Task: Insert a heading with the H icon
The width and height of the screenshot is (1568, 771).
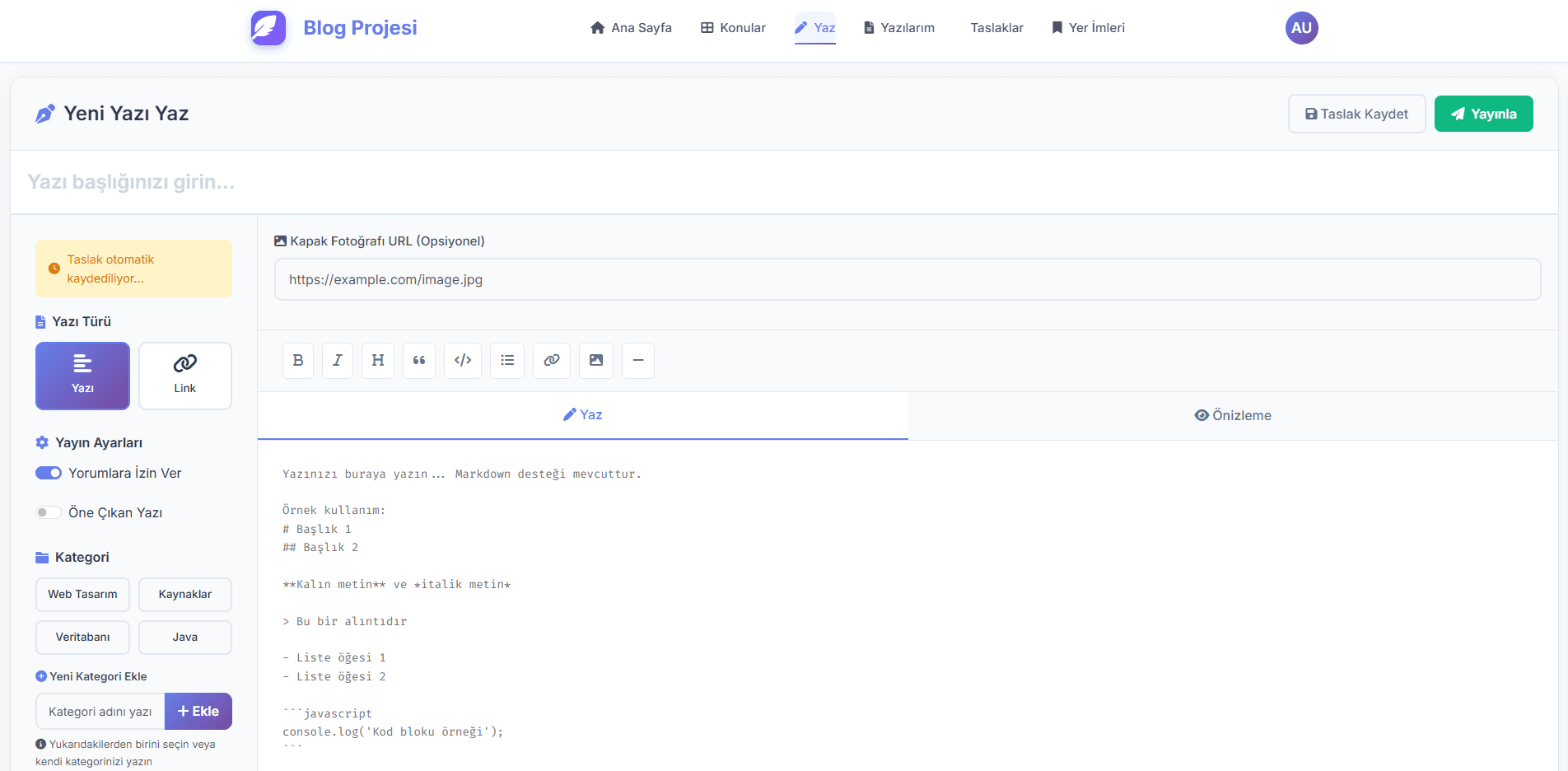Action: pos(378,360)
